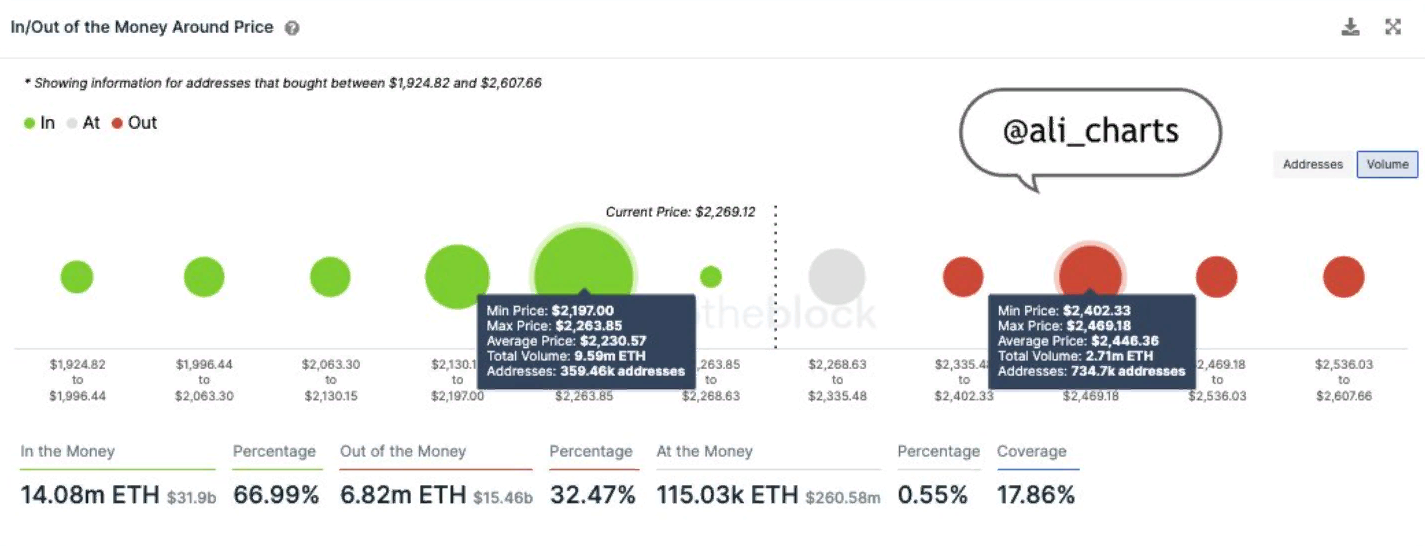Toggle the gray At legend item
1425x546 pixels.
click(84, 123)
